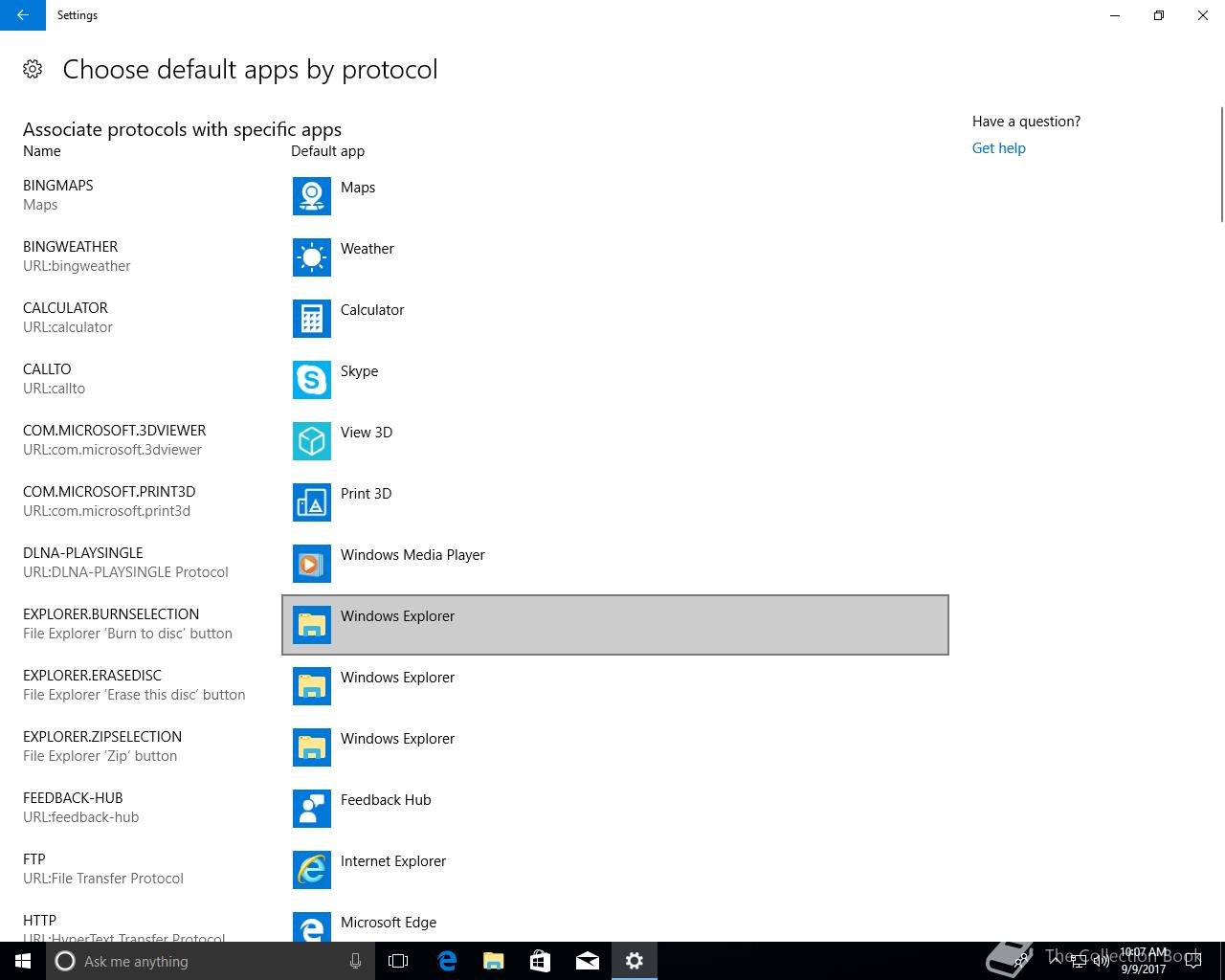1225x980 pixels.
Task: Click the Maps app icon for BINGMAPS
Action: (312, 196)
